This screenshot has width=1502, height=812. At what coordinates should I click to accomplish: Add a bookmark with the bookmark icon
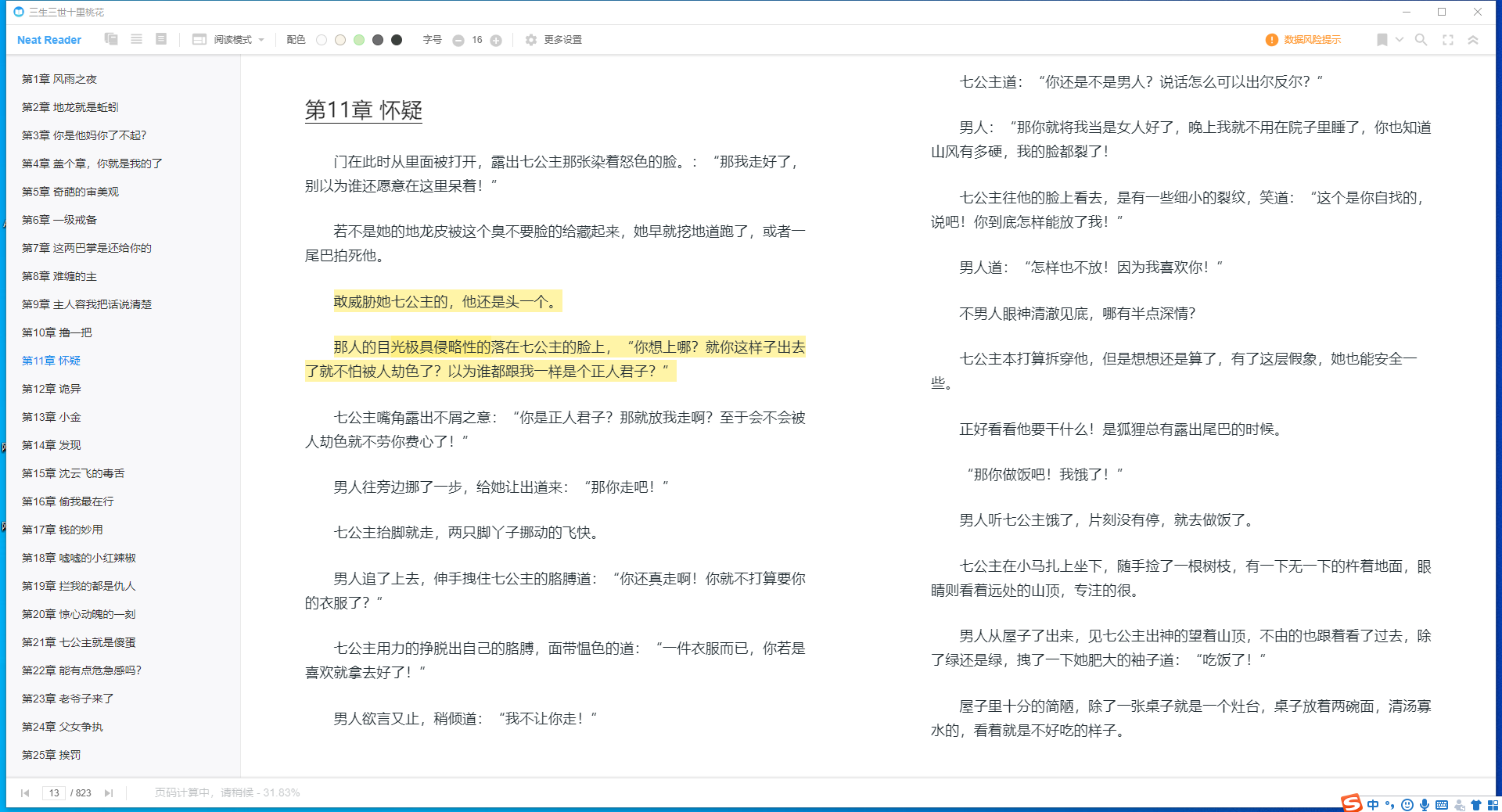point(1382,40)
